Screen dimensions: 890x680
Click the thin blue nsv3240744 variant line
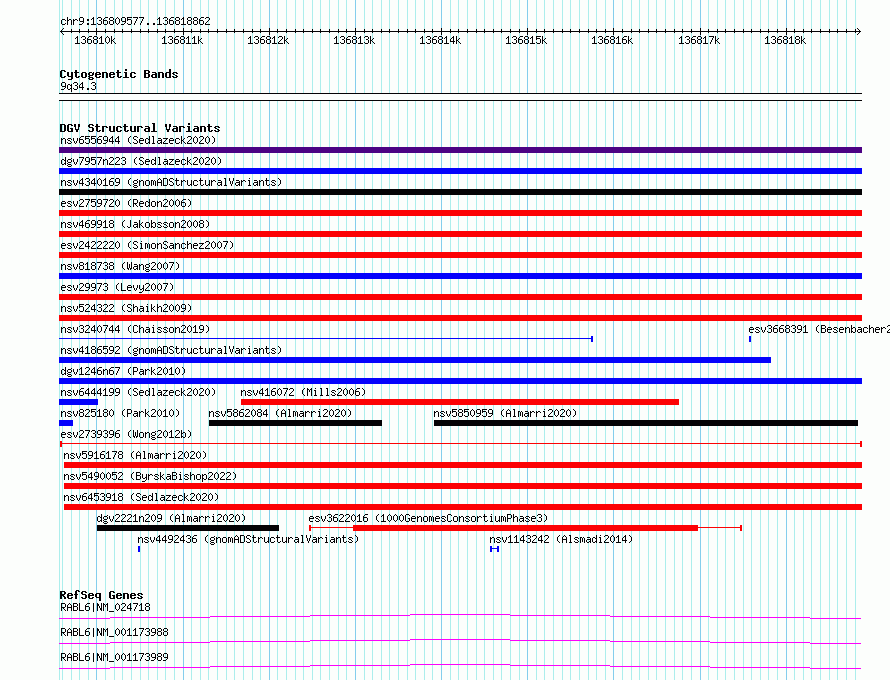point(326,339)
